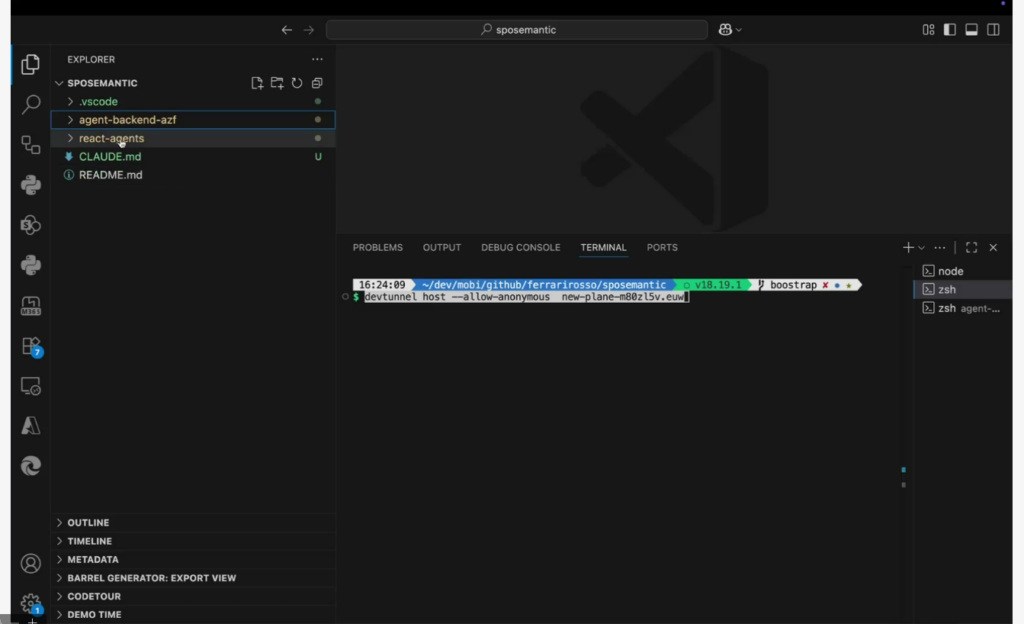Toggle the primary side bar visibility
Viewport: 1024px width, 624px height.
point(950,29)
